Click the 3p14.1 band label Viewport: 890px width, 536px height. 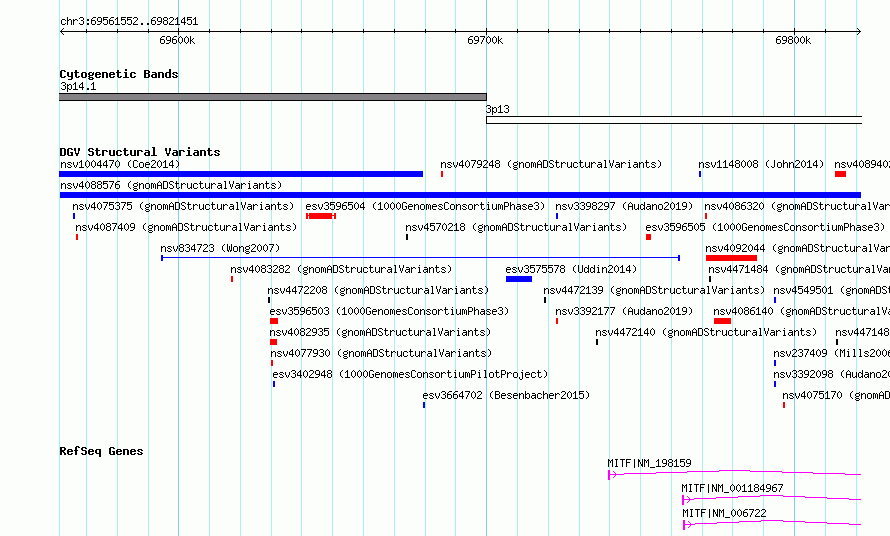coord(78,86)
